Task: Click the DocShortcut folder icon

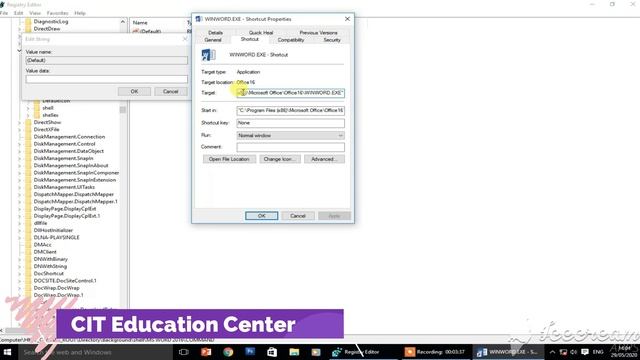Action: click(28, 273)
